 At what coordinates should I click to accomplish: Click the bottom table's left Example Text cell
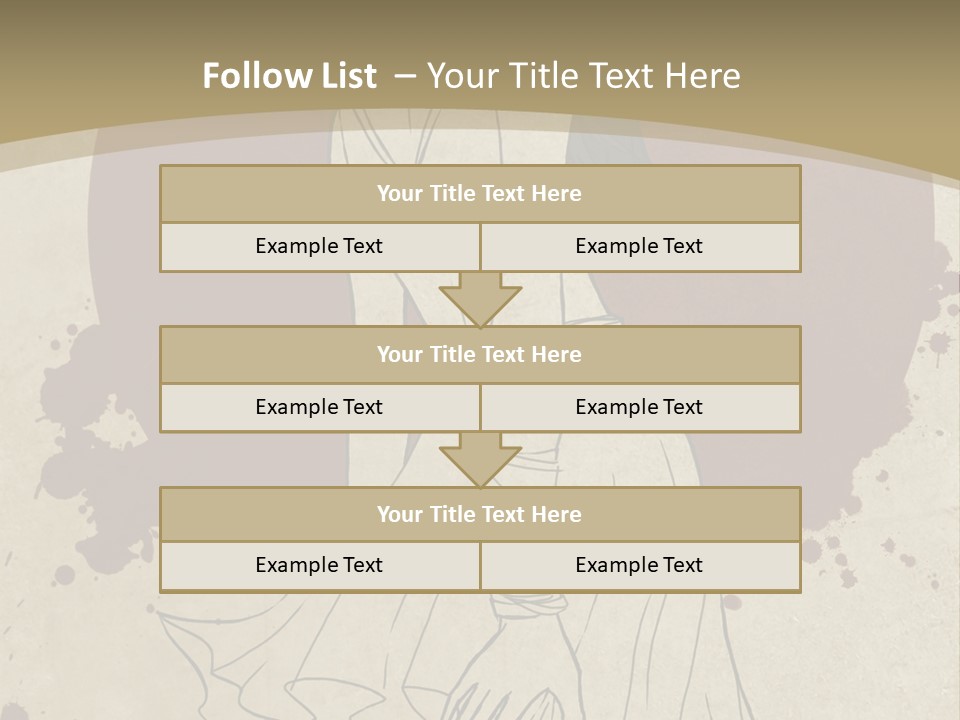pyautogui.click(x=319, y=565)
